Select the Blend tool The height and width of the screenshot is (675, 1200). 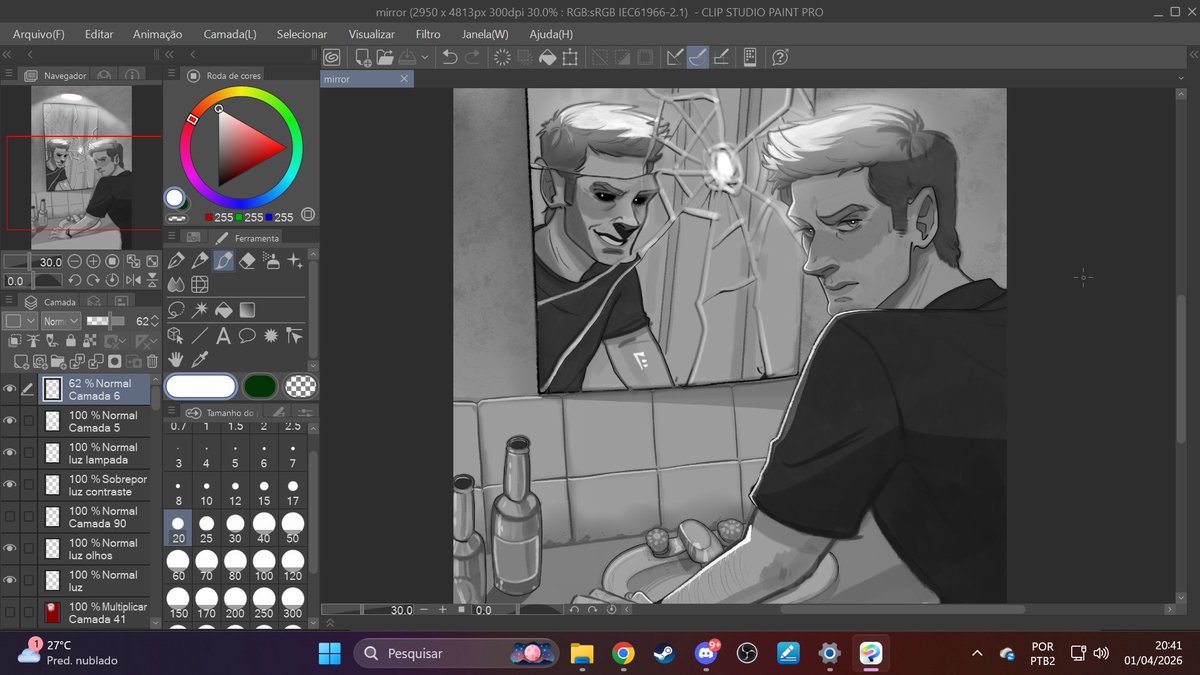point(176,285)
